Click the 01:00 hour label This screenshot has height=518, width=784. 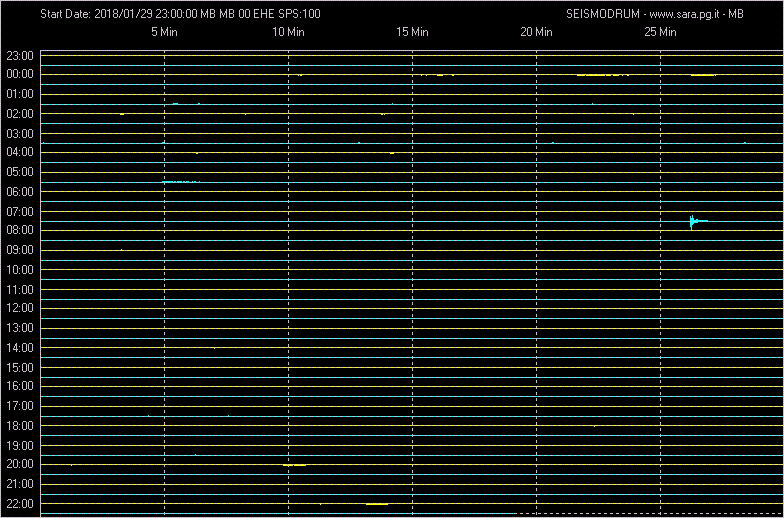tap(20, 94)
